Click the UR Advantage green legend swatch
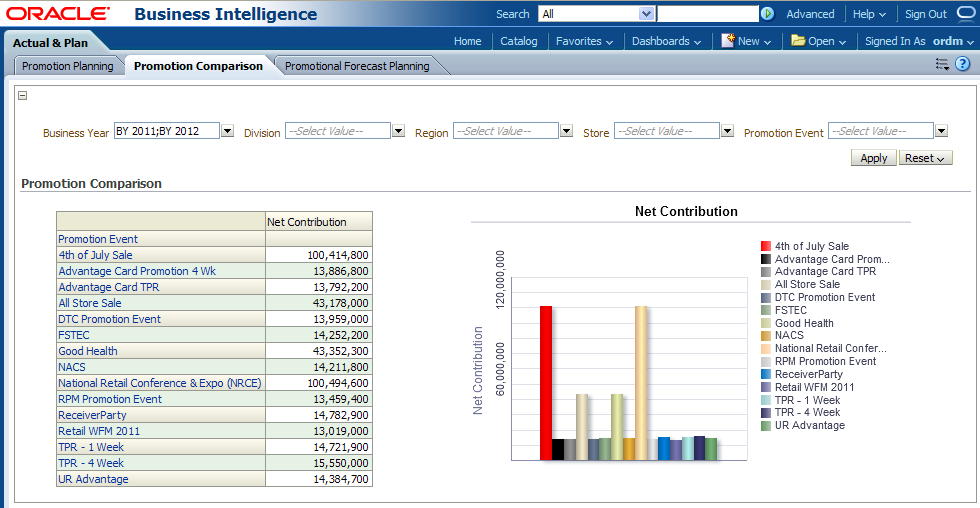Viewport: 980px width, 508px height. pos(766,425)
